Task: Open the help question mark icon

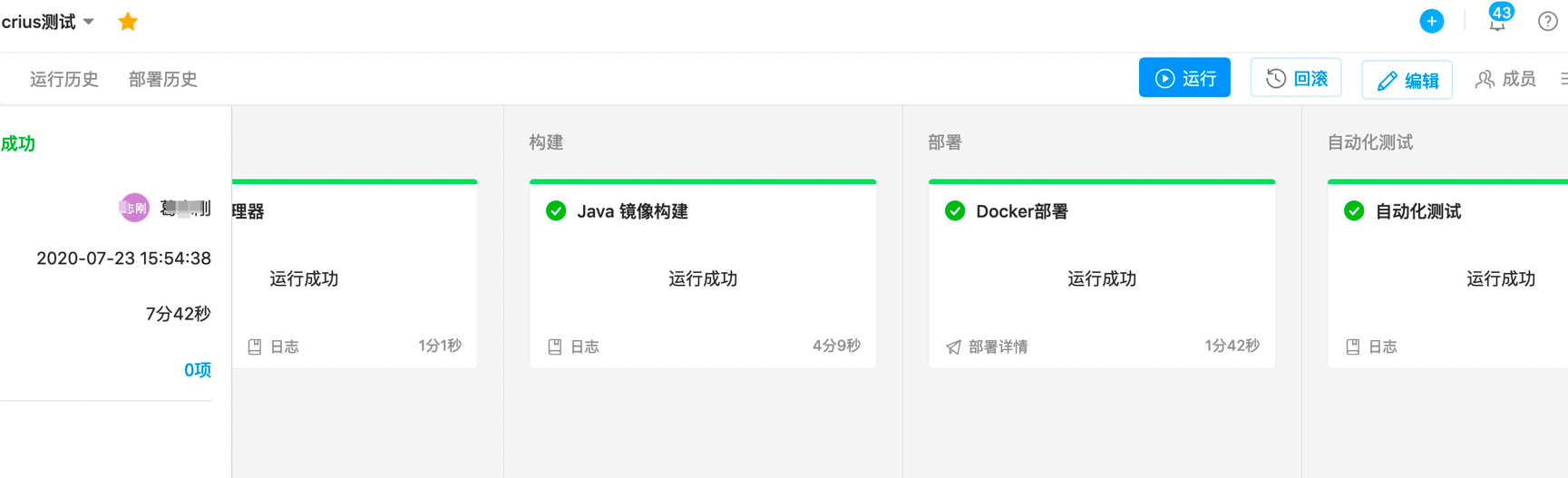Action: click(x=1547, y=22)
